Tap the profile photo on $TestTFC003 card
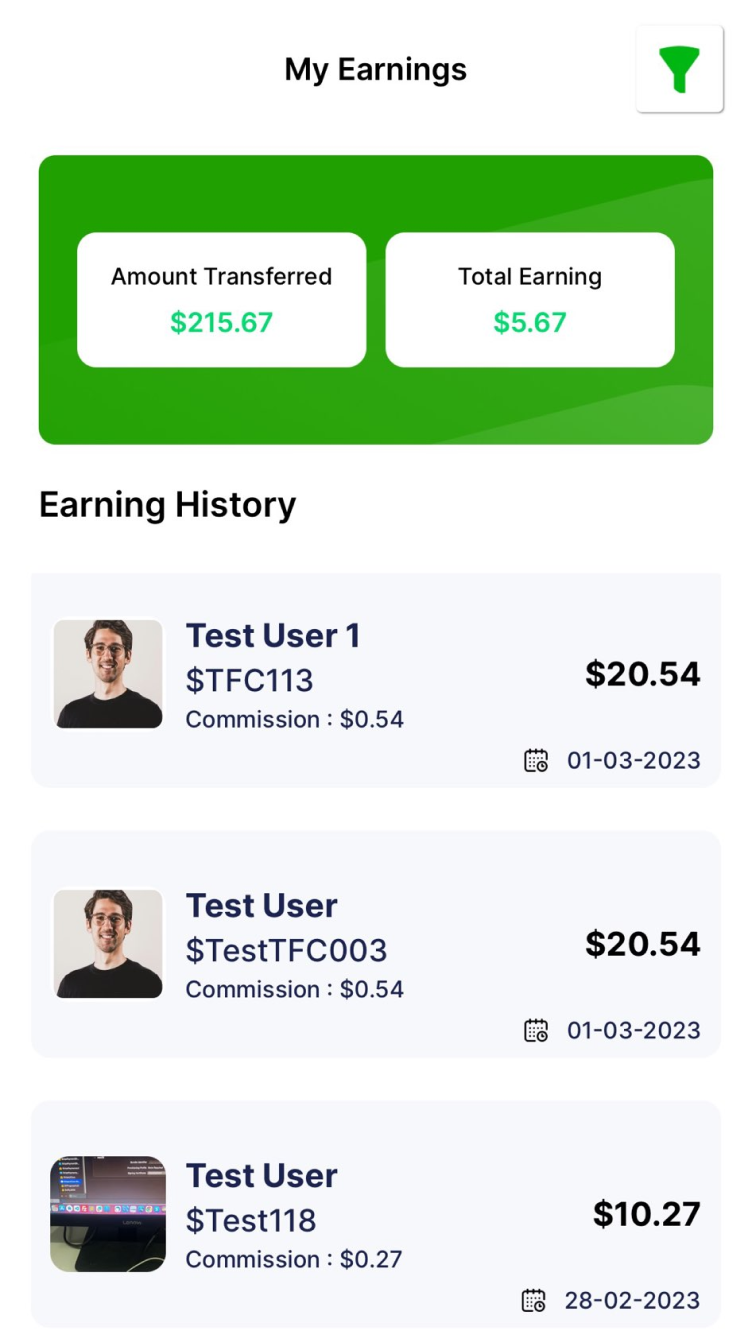Viewport: 752px width, 1334px height. [x=108, y=943]
